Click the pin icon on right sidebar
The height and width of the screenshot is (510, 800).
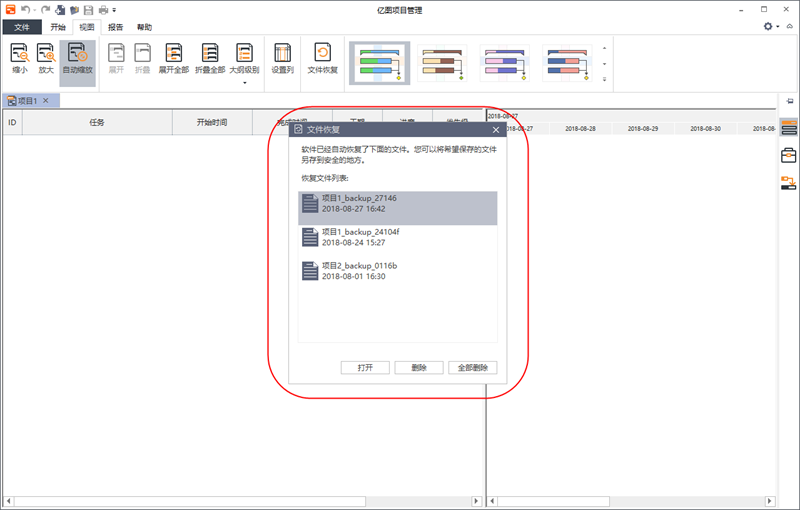(790, 101)
